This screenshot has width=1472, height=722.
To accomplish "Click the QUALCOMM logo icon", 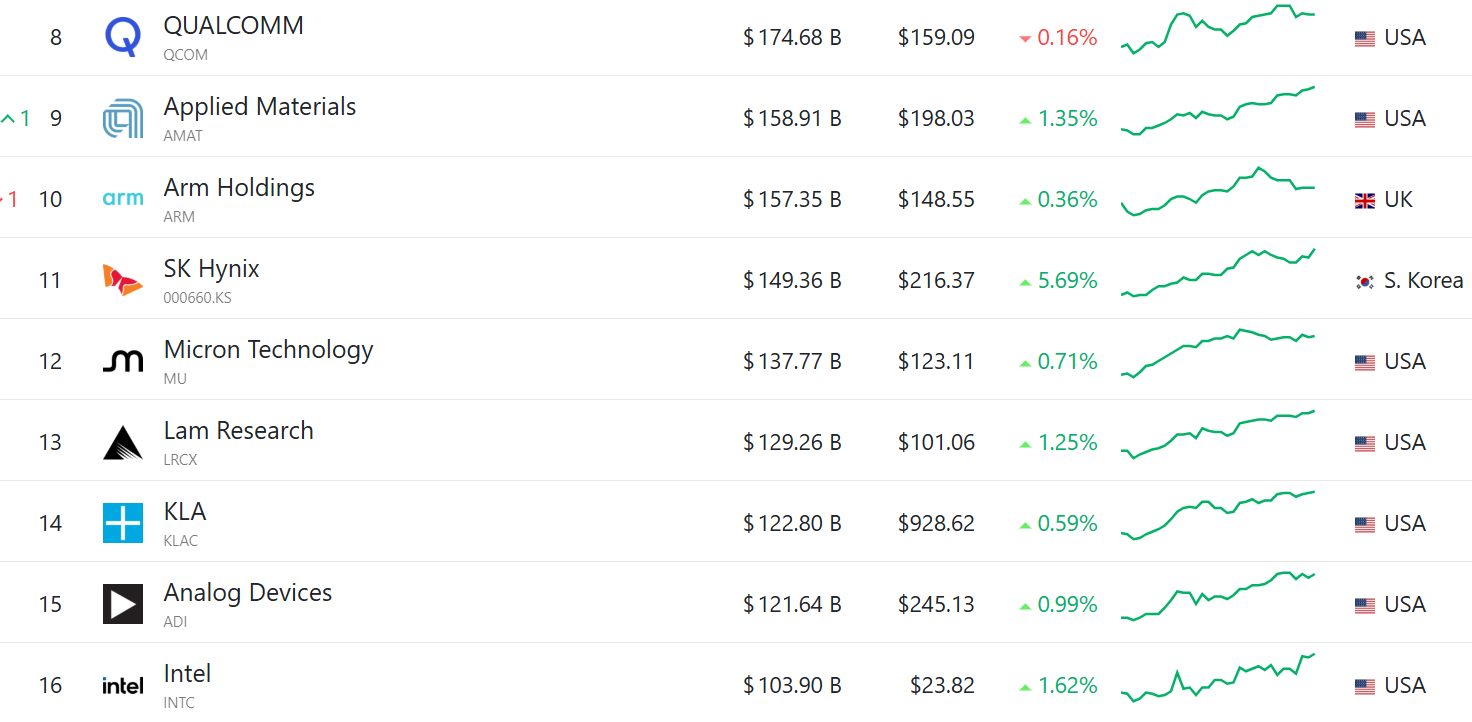I will [x=123, y=38].
